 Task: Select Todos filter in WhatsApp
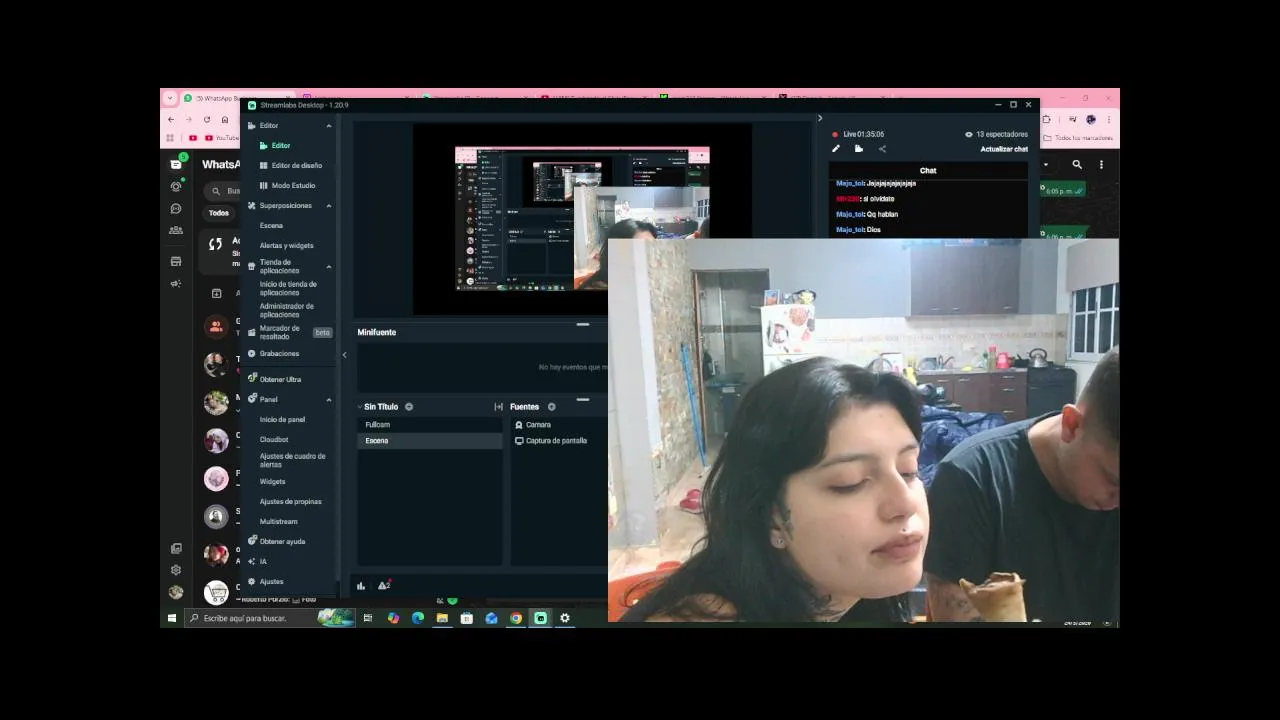pyautogui.click(x=219, y=213)
